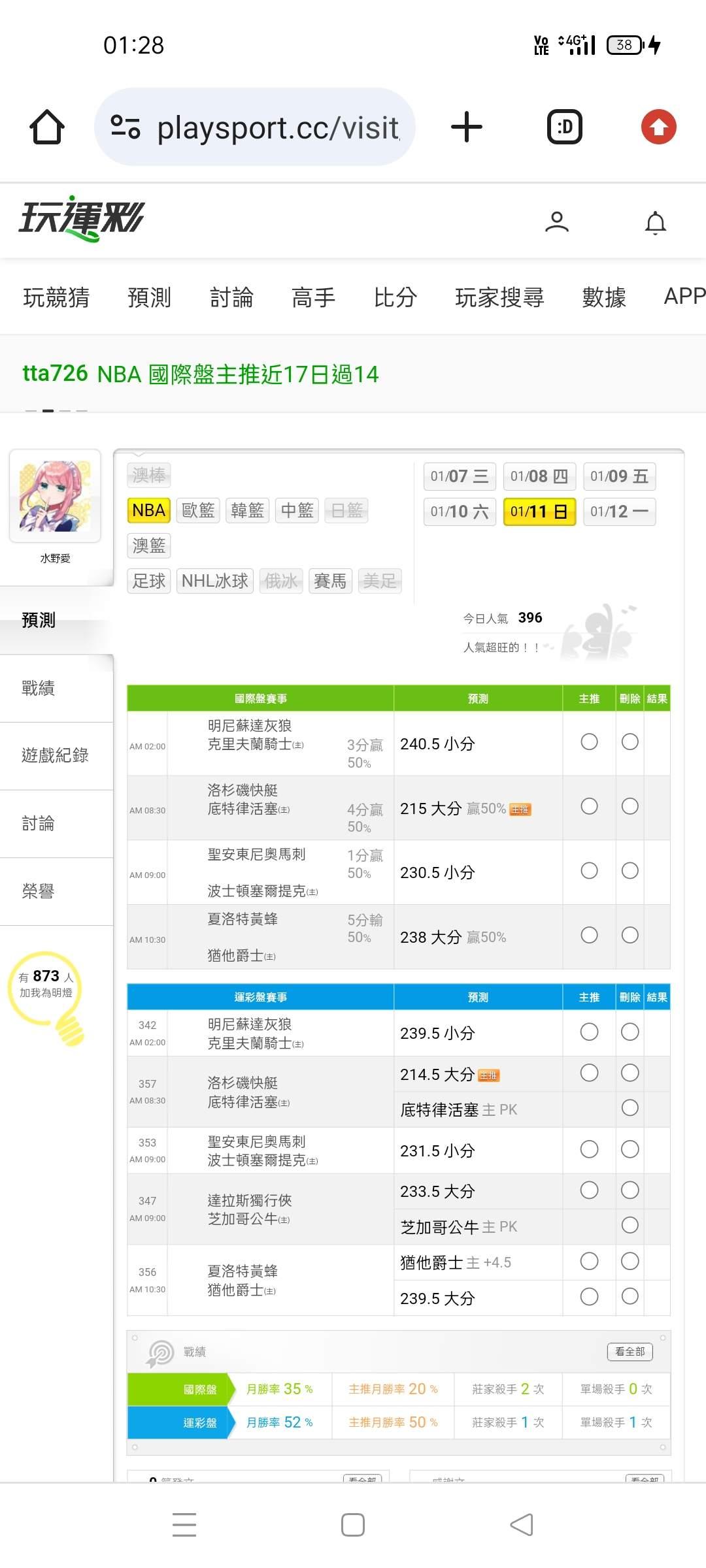Image resolution: width=706 pixels, height=1568 pixels.
Task: Tap the red upload arrow icon
Action: (x=658, y=127)
